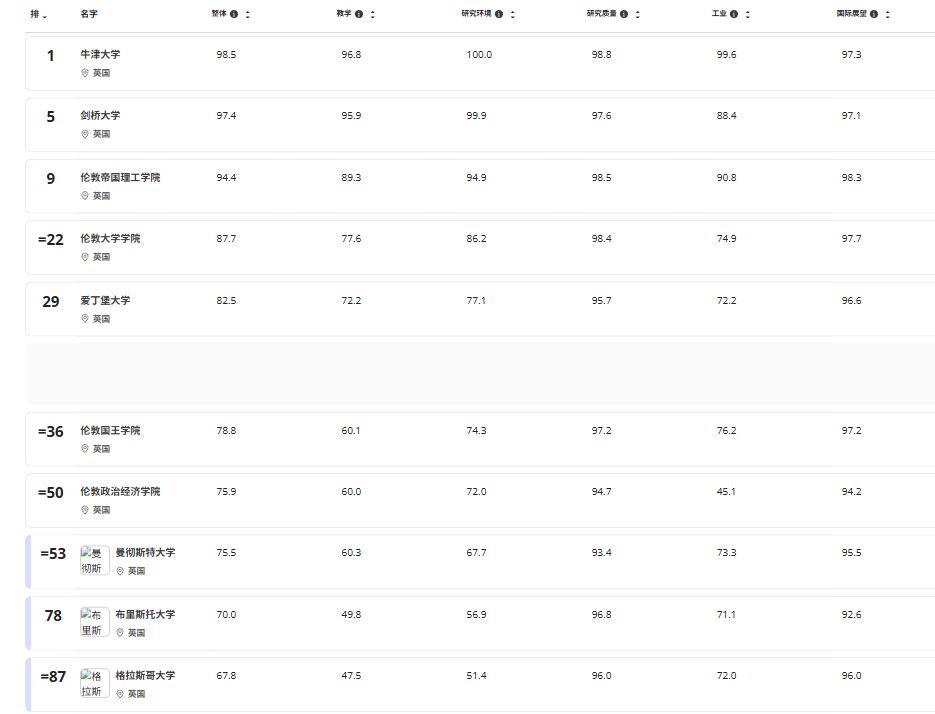
Task: Click the info icon beside 整体 header
Action: [x=234, y=14]
